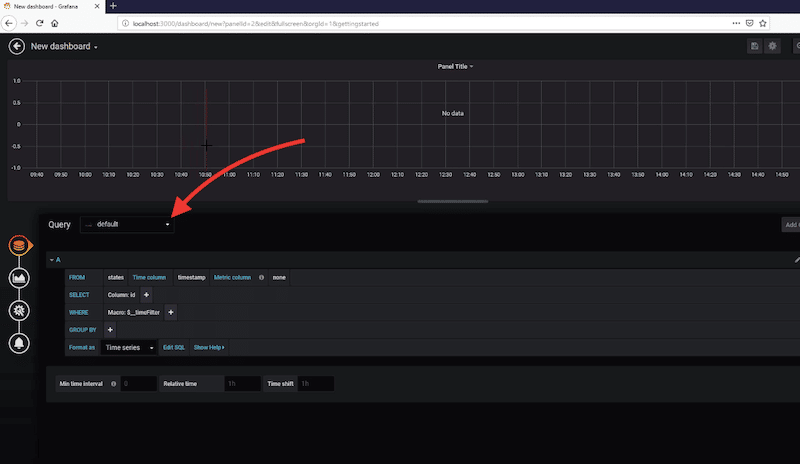
Task: Click the Relative time input field
Action: (242, 384)
